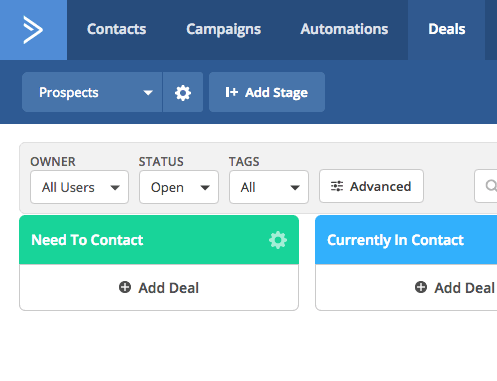Open the Prospects pipeline dropdown
The image size is (497, 381).
point(92,92)
